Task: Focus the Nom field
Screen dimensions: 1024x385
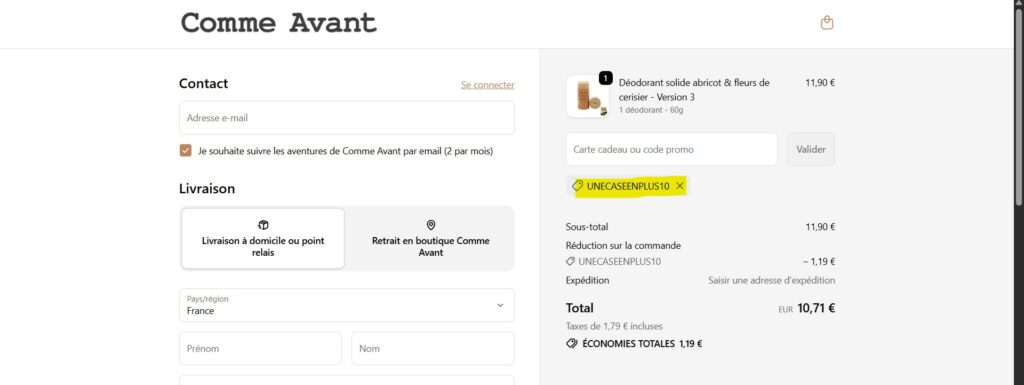Action: (433, 348)
